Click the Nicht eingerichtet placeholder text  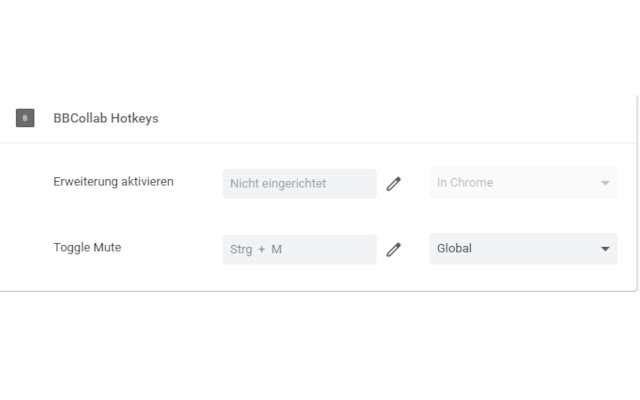[278, 184]
